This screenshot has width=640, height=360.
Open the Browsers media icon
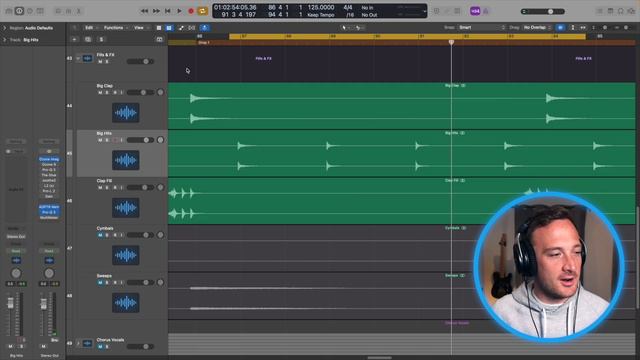pos(631,11)
